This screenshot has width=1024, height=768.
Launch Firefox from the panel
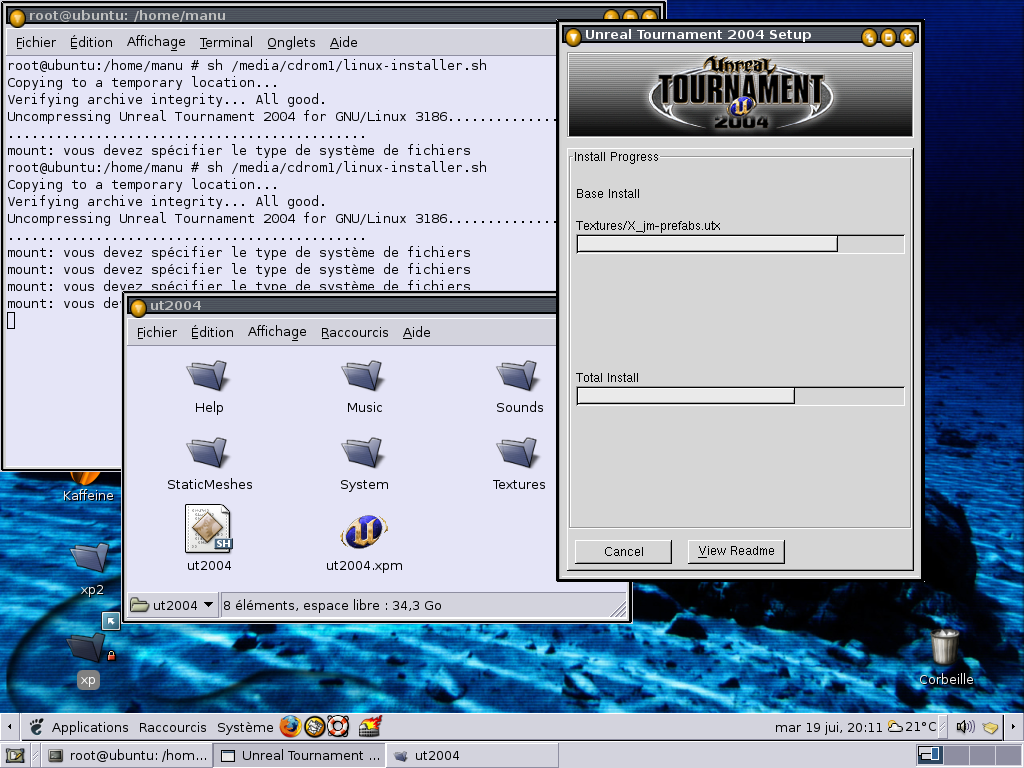coord(291,726)
